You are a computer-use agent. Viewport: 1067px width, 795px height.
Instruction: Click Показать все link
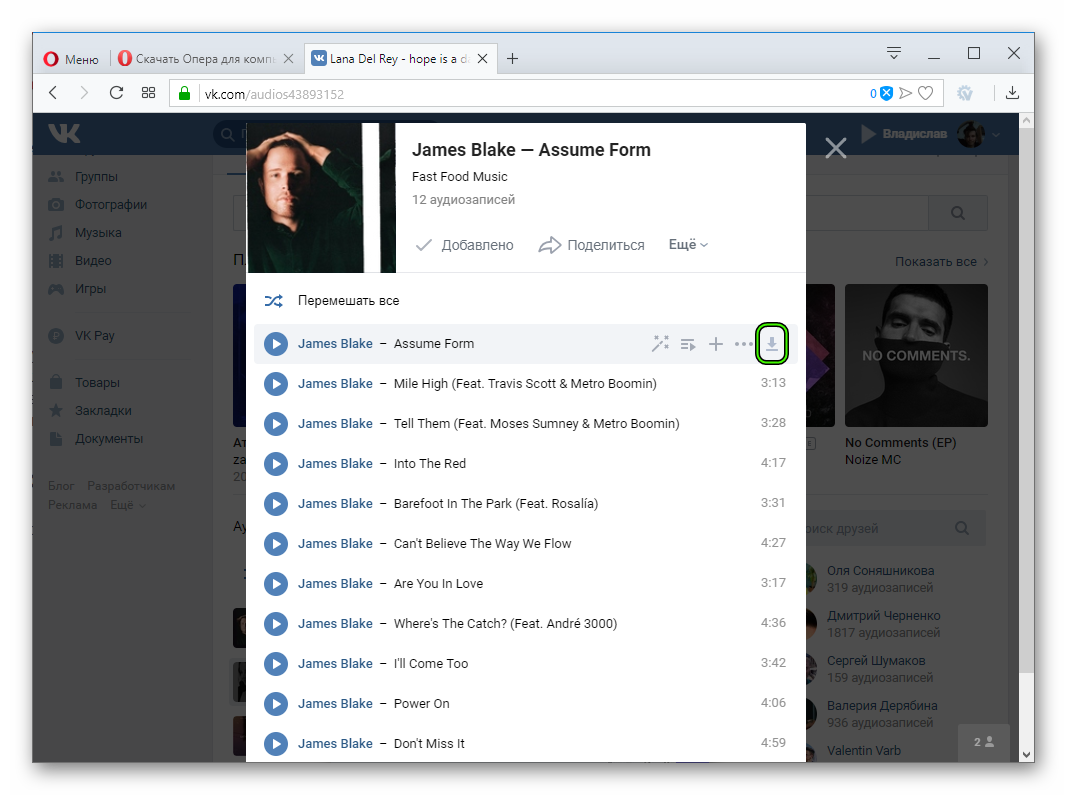click(x=941, y=262)
